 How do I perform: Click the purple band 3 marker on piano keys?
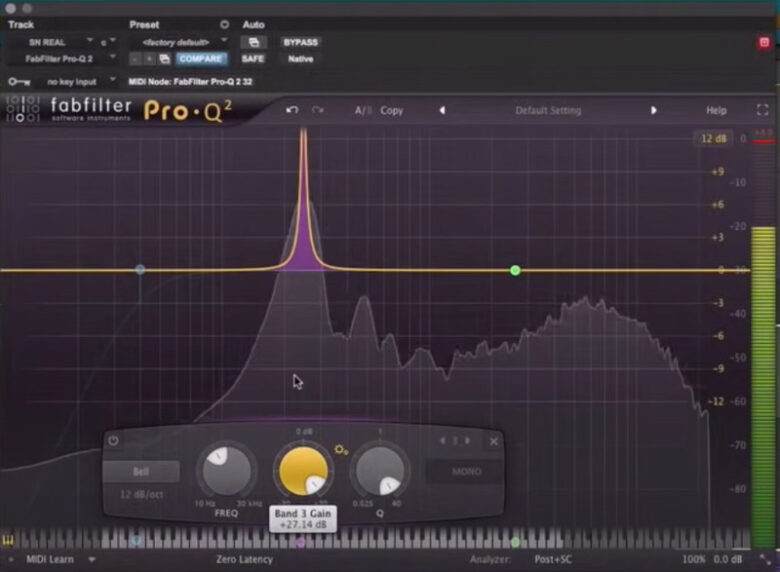click(x=301, y=542)
